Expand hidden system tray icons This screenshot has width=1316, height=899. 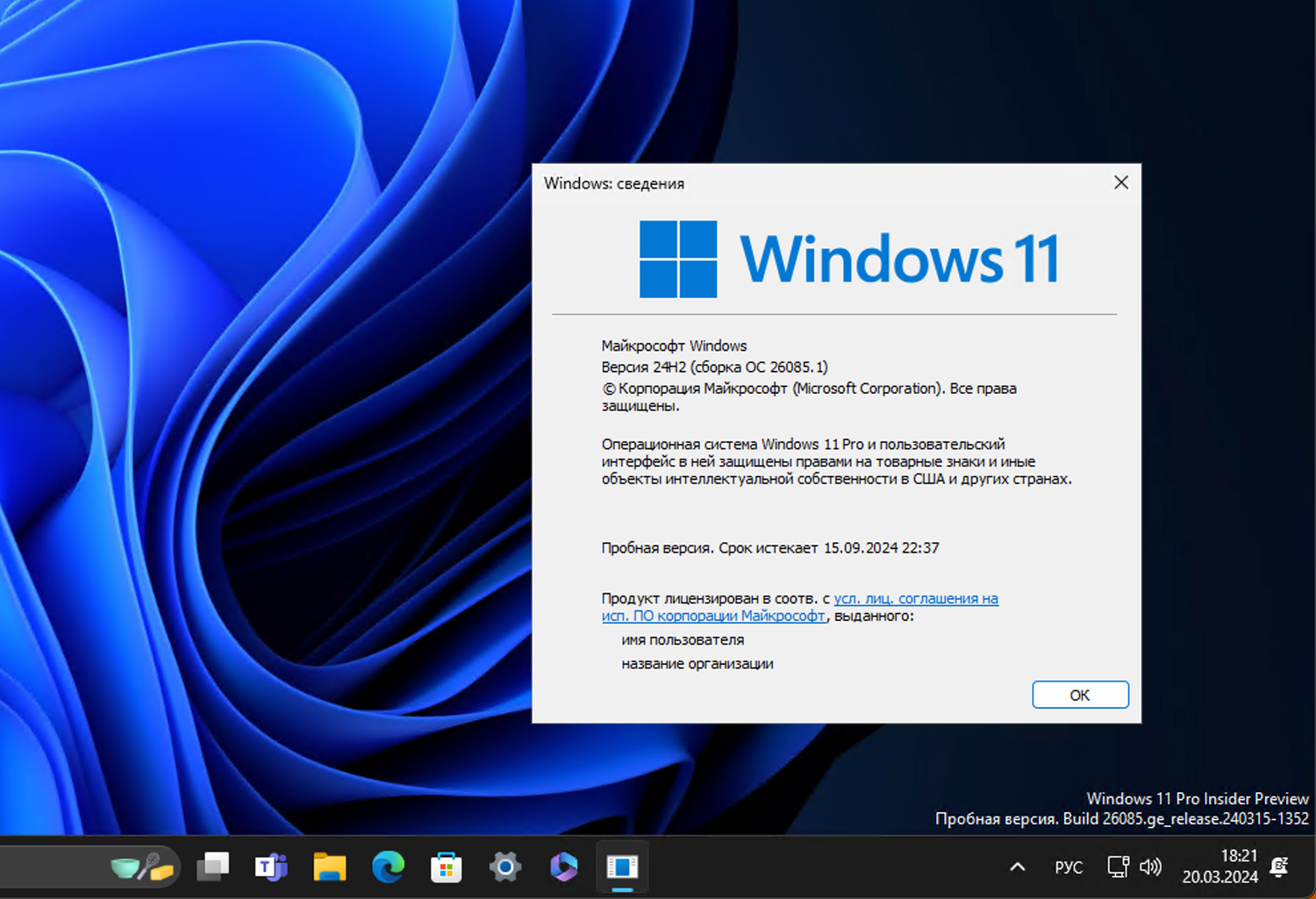point(1015,867)
